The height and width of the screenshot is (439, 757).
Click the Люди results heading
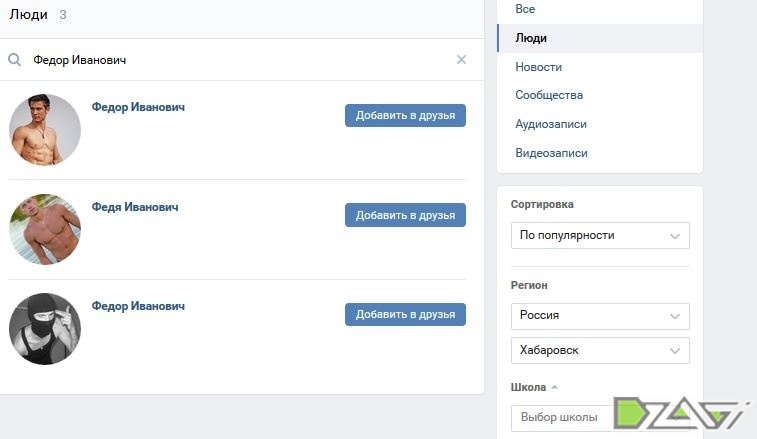[x=28, y=14]
